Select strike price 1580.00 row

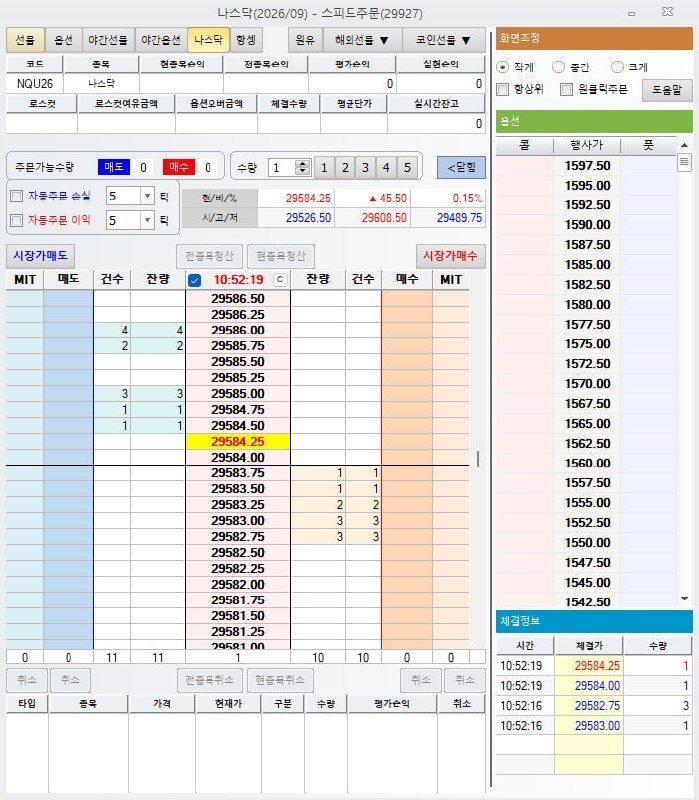[587, 305]
